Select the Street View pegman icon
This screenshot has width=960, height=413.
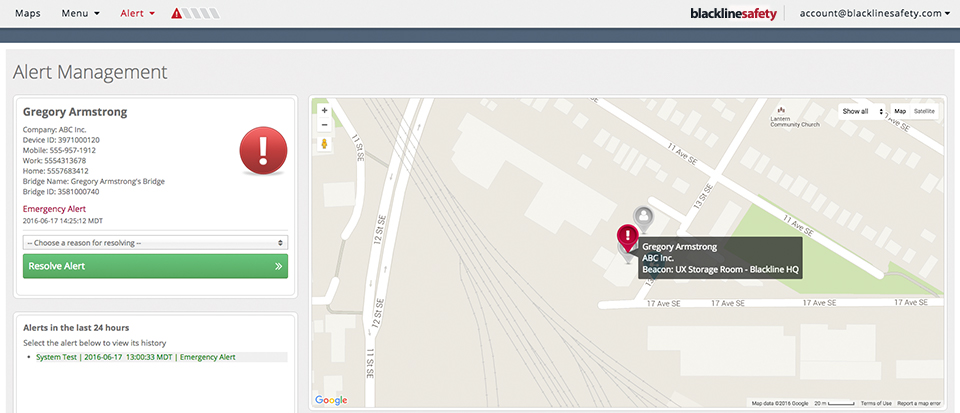pos(324,145)
